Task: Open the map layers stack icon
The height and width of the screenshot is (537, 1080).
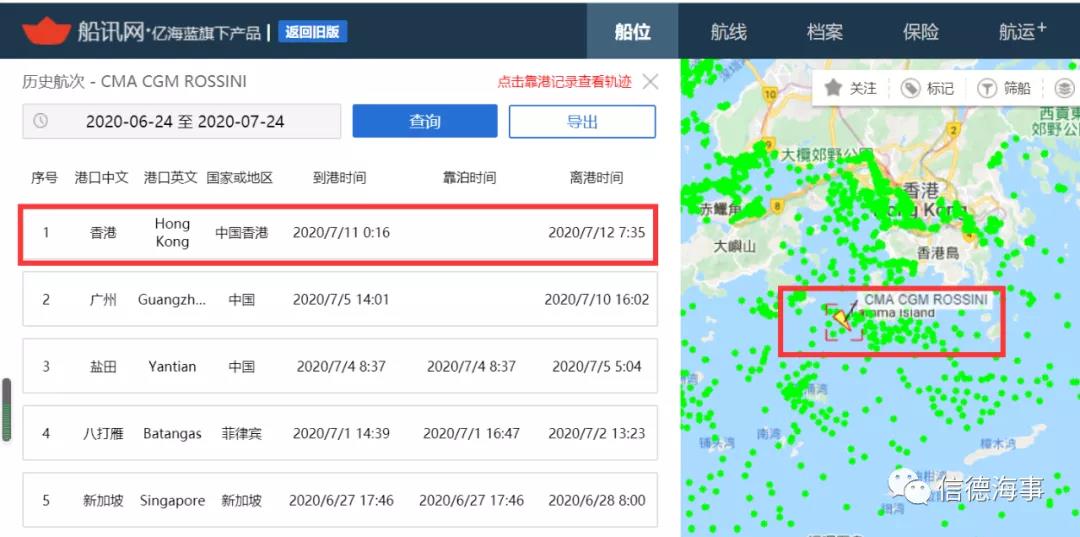Action: tap(1065, 88)
